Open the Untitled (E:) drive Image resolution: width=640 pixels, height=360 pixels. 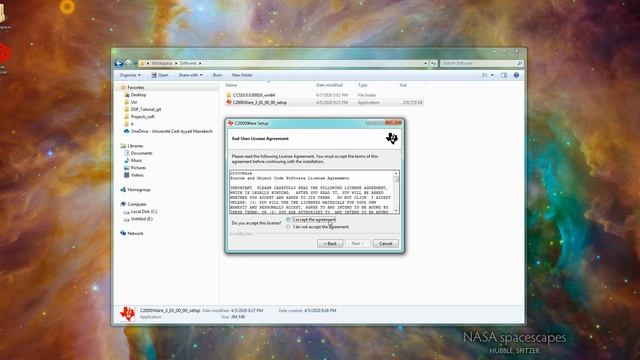(x=141, y=219)
